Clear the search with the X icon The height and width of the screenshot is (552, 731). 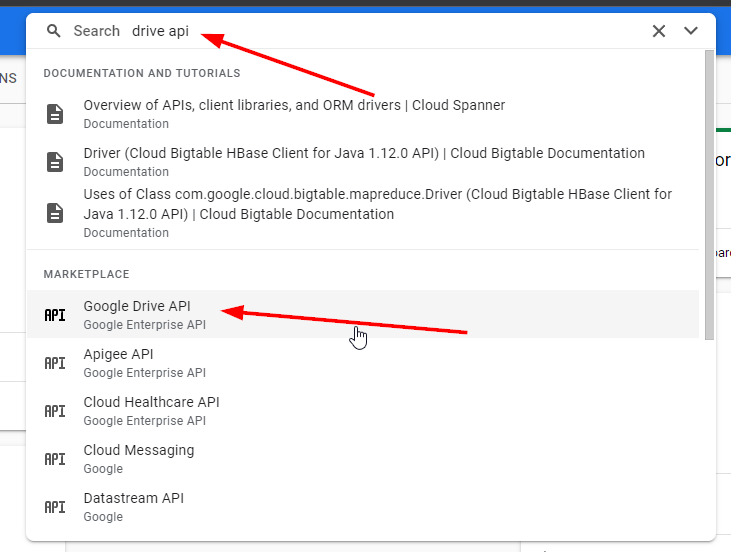[658, 31]
